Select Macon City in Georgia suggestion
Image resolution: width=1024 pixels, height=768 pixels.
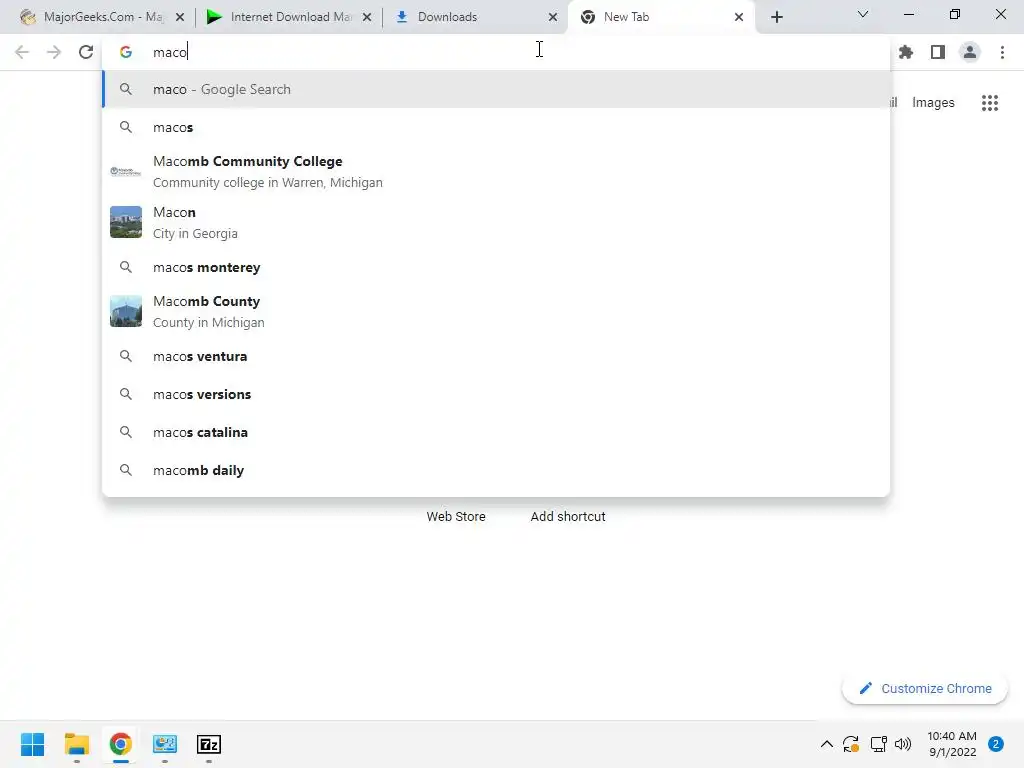pos(496,223)
